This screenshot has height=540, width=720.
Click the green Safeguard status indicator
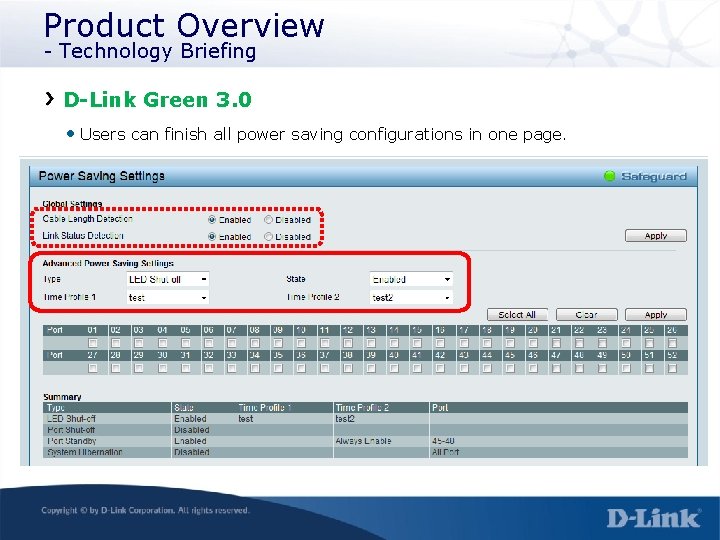click(x=609, y=176)
